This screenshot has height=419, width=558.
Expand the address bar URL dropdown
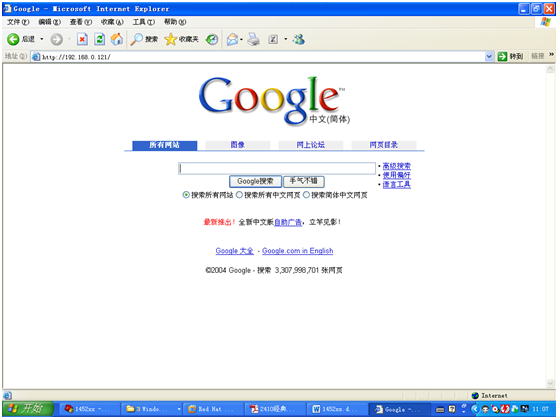pyautogui.click(x=489, y=56)
